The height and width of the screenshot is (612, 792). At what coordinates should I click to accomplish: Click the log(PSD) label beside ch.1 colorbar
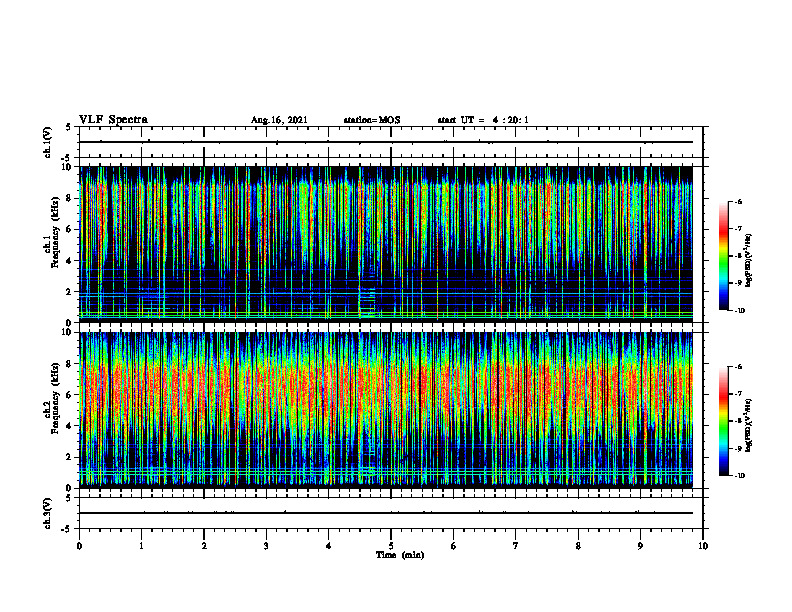749,260
